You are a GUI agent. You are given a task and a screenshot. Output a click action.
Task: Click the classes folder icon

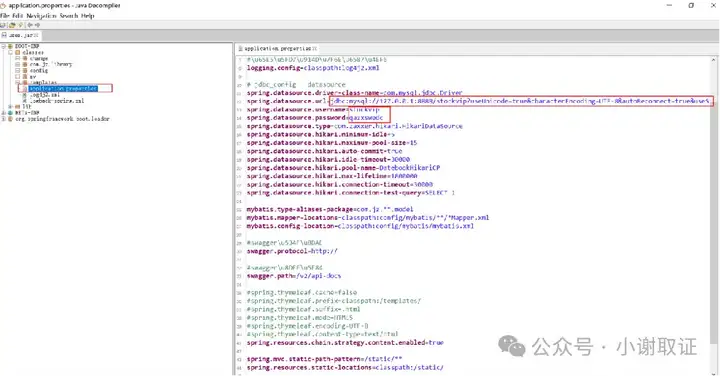tap(17, 52)
